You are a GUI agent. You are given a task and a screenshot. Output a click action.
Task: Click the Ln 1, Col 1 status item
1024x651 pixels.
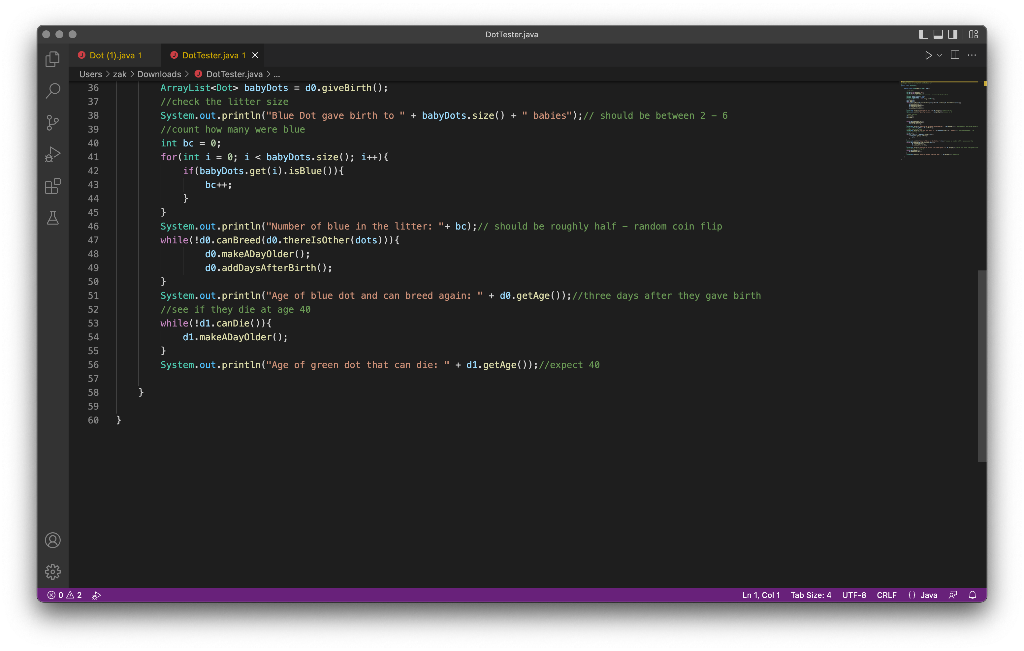click(761, 595)
